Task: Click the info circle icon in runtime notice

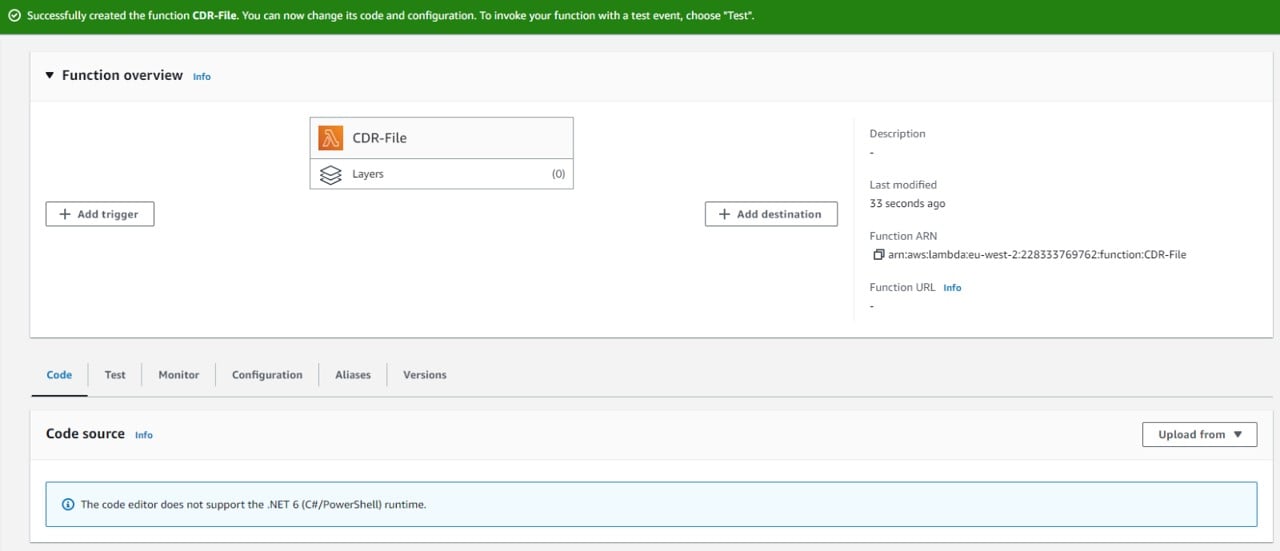Action: [x=68, y=504]
